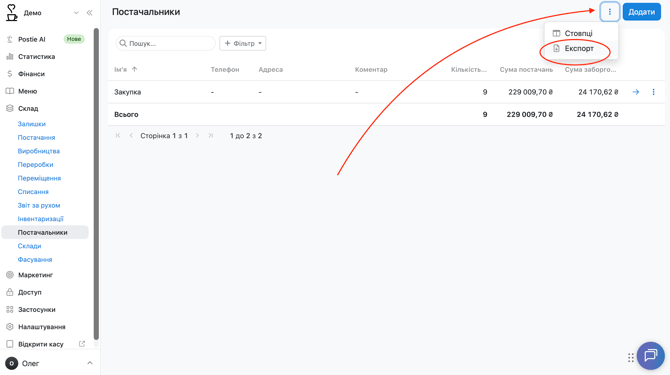Open the three-dot page options button
This screenshot has height=375, width=670.
click(x=610, y=12)
